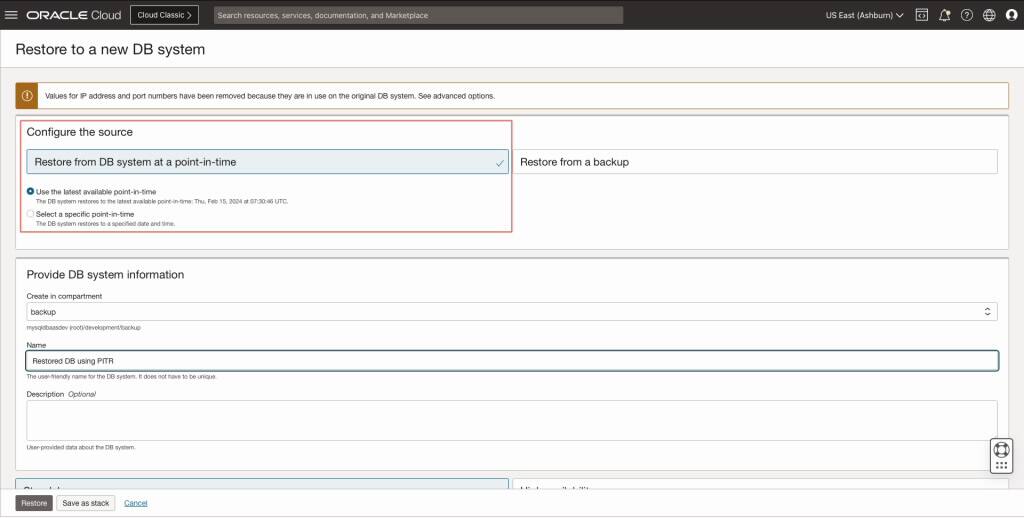Viewport: 1024px width, 518px height.
Task: Select Restore from DB system at a point-in-time
Action: (267, 162)
